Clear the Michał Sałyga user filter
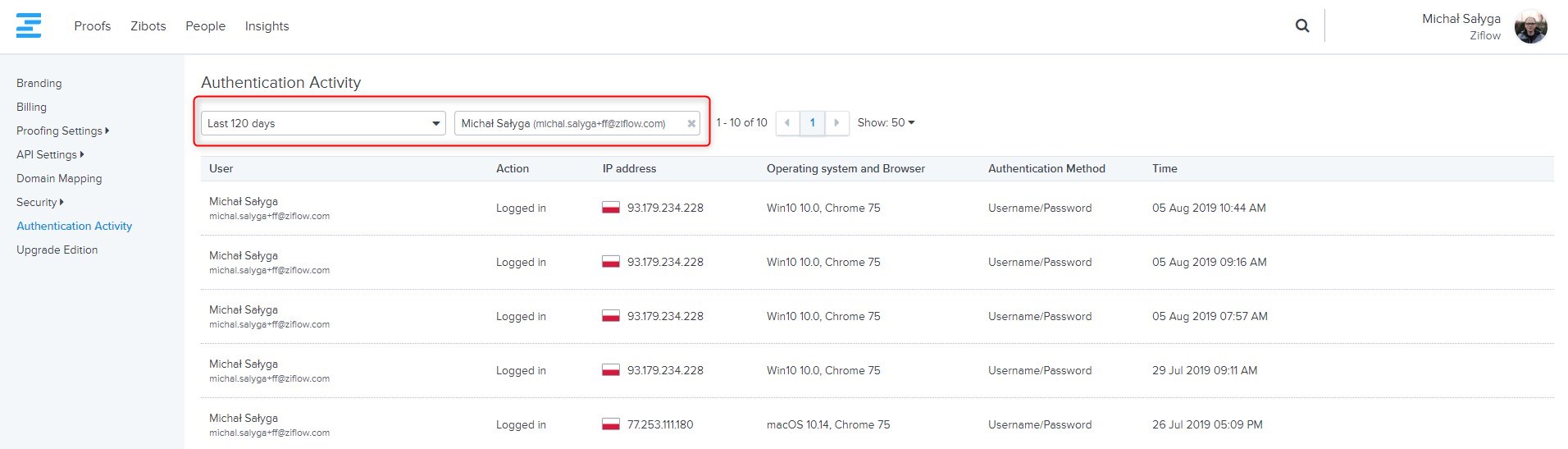This screenshot has width=1568, height=449. coord(691,124)
